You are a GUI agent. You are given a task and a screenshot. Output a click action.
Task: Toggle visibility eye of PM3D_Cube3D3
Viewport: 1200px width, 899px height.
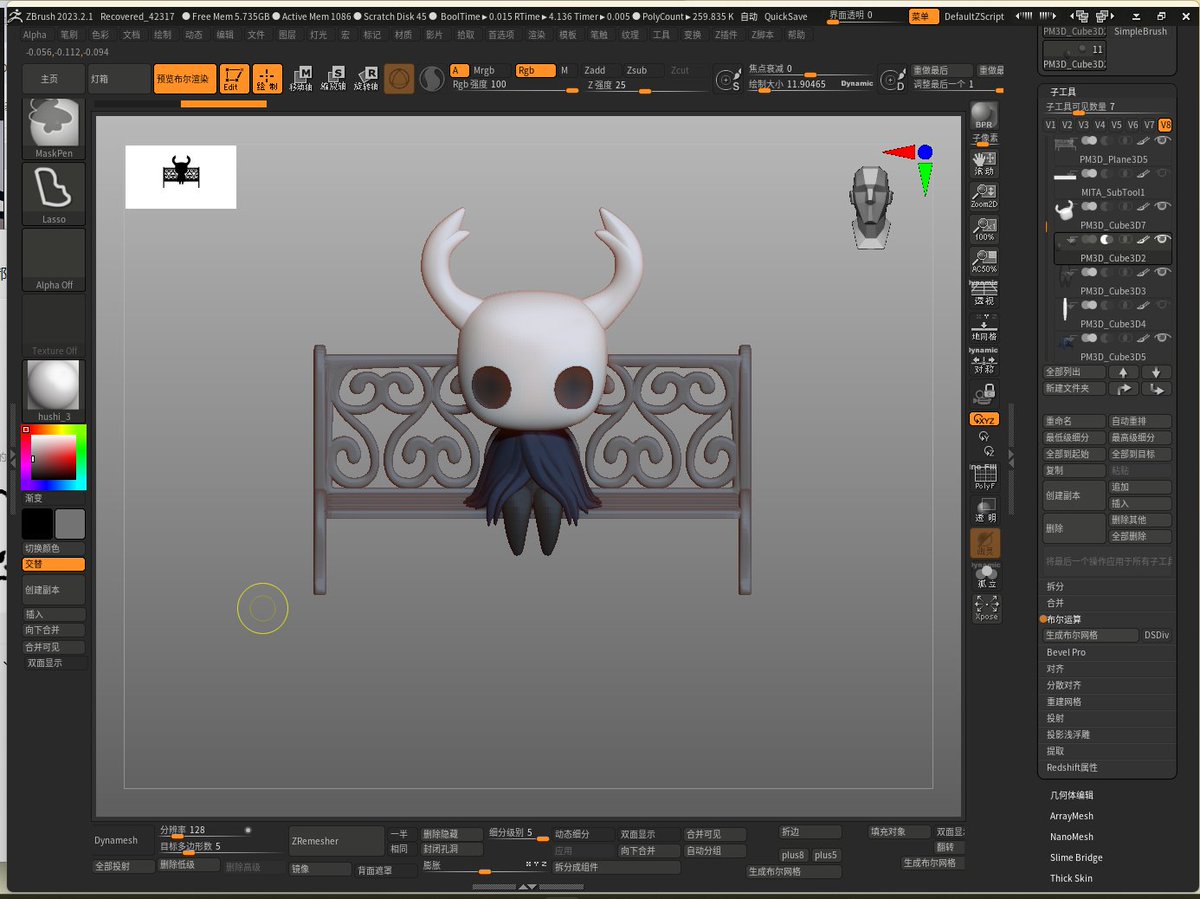click(x=1163, y=273)
